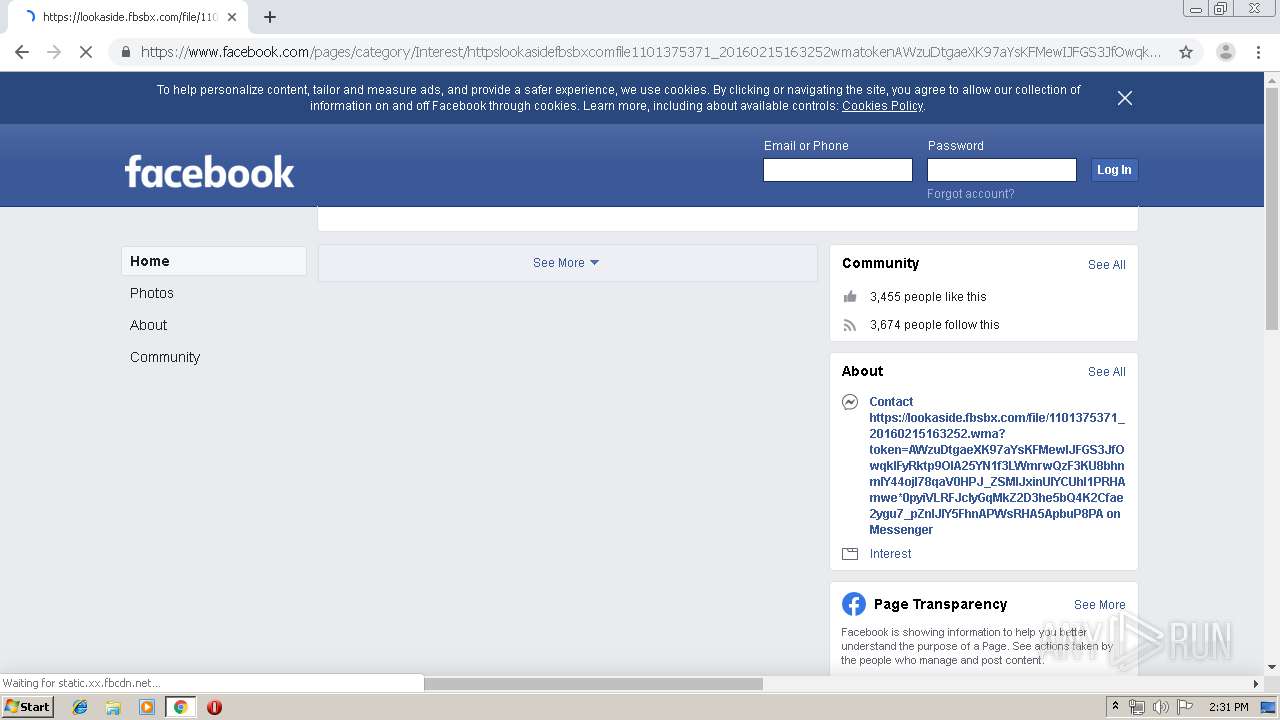Click the Log In button

pyautogui.click(x=1114, y=170)
